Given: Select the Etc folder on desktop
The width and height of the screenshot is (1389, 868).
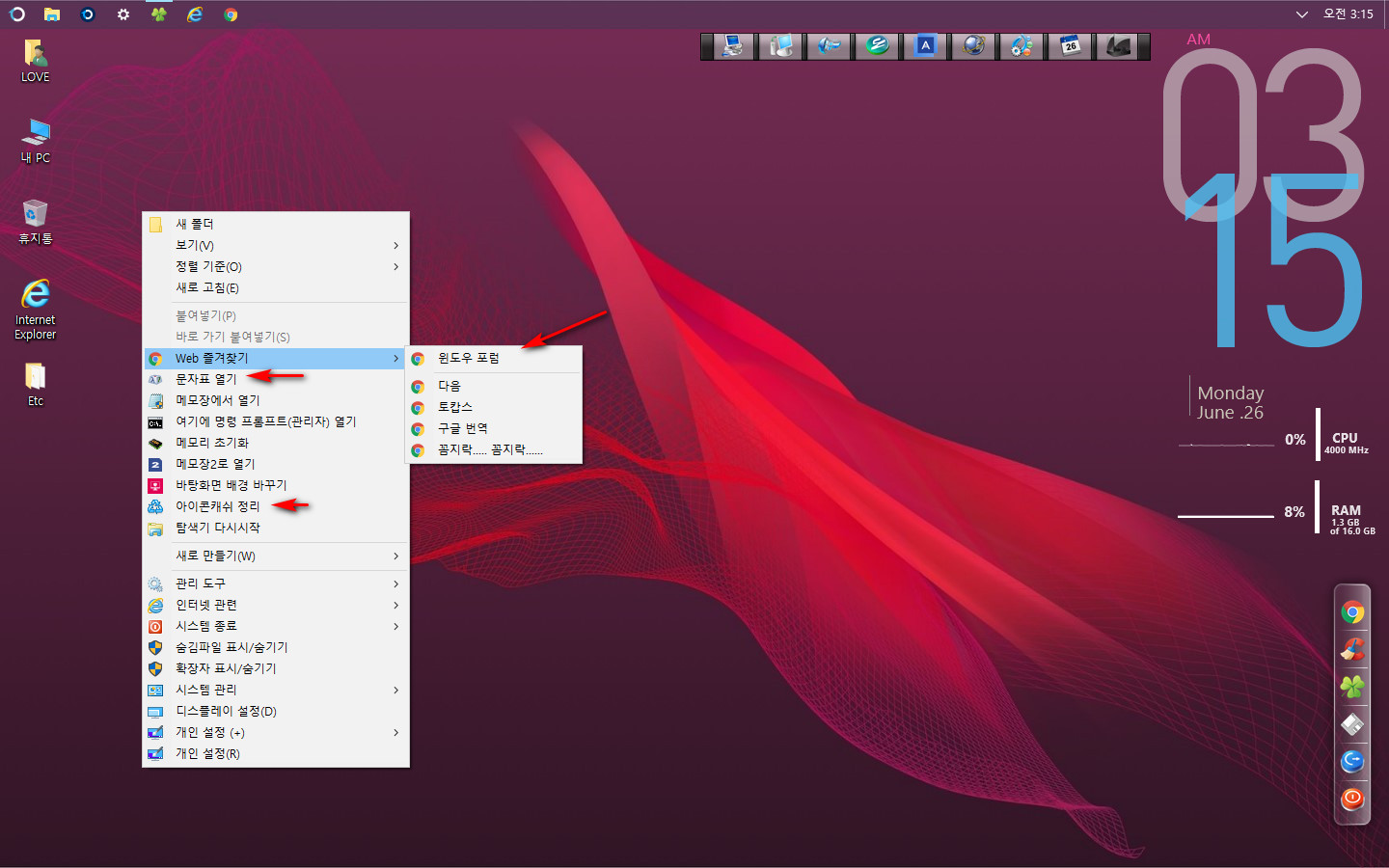Looking at the screenshot, I should pyautogui.click(x=35, y=384).
